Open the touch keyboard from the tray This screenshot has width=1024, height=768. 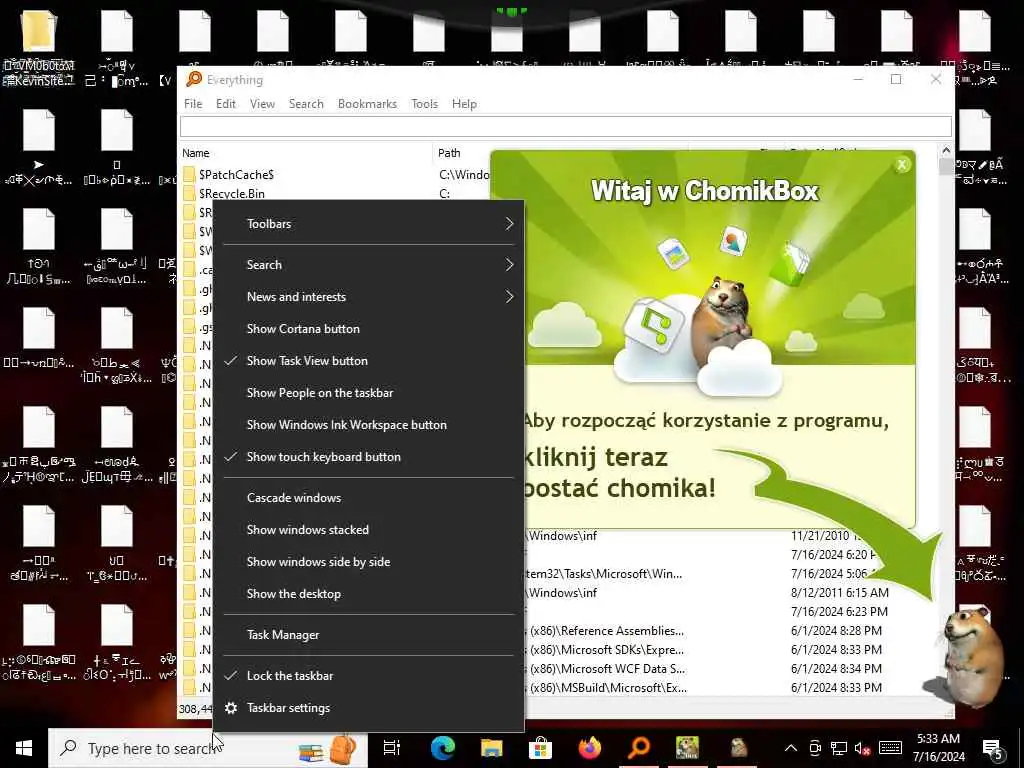click(890, 748)
